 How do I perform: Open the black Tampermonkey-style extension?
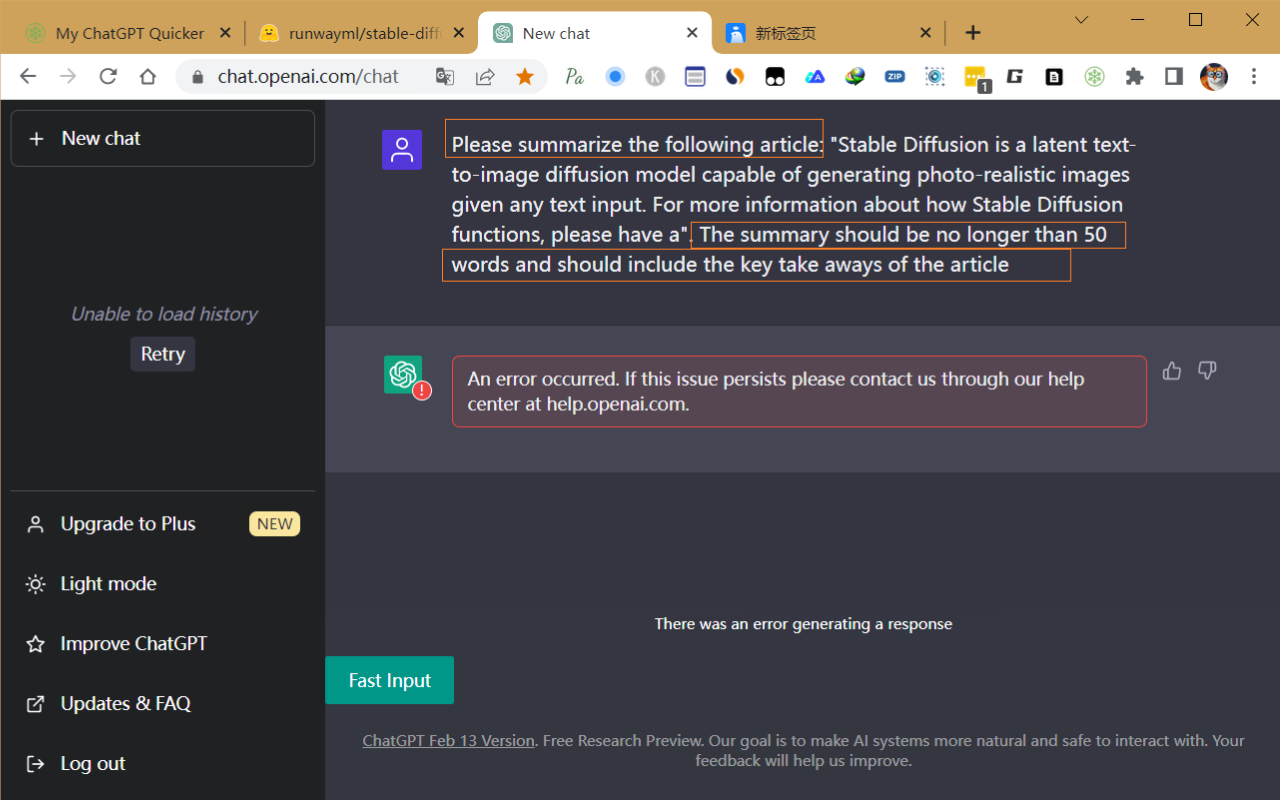[x=775, y=76]
